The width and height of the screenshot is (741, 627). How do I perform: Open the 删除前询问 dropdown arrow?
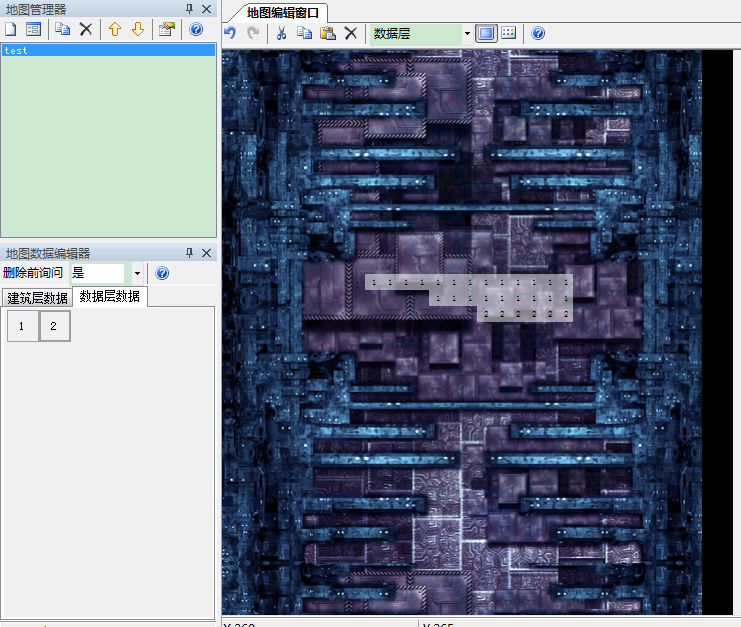137,273
